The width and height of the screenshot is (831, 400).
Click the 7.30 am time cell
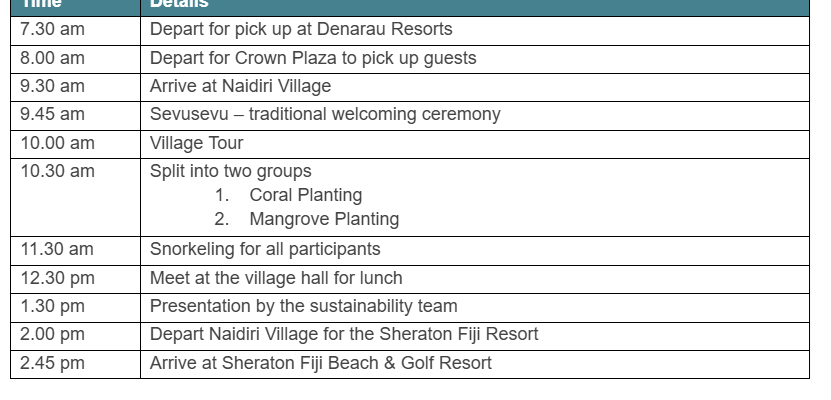click(75, 31)
